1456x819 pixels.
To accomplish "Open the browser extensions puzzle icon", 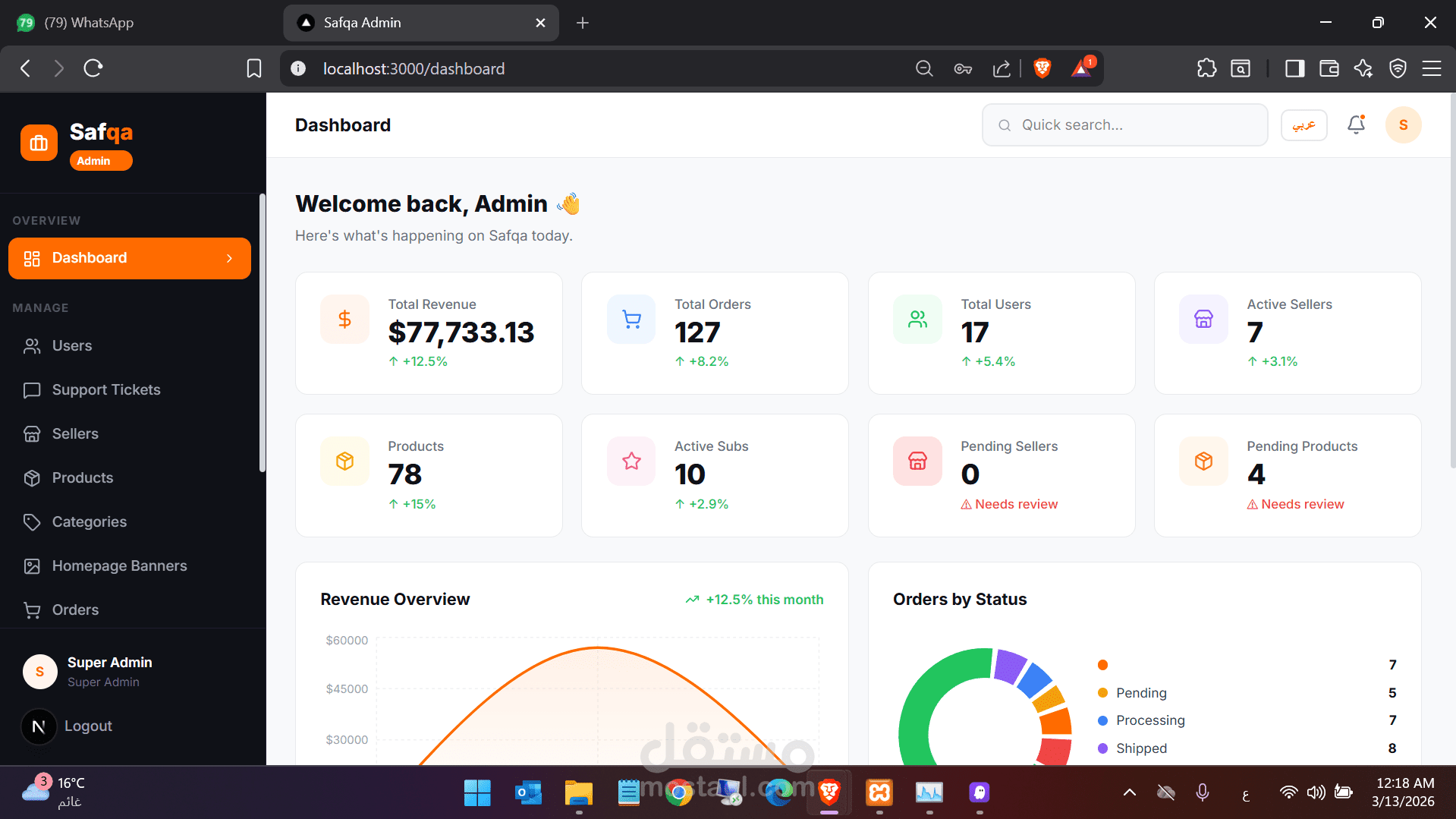I will [1206, 68].
